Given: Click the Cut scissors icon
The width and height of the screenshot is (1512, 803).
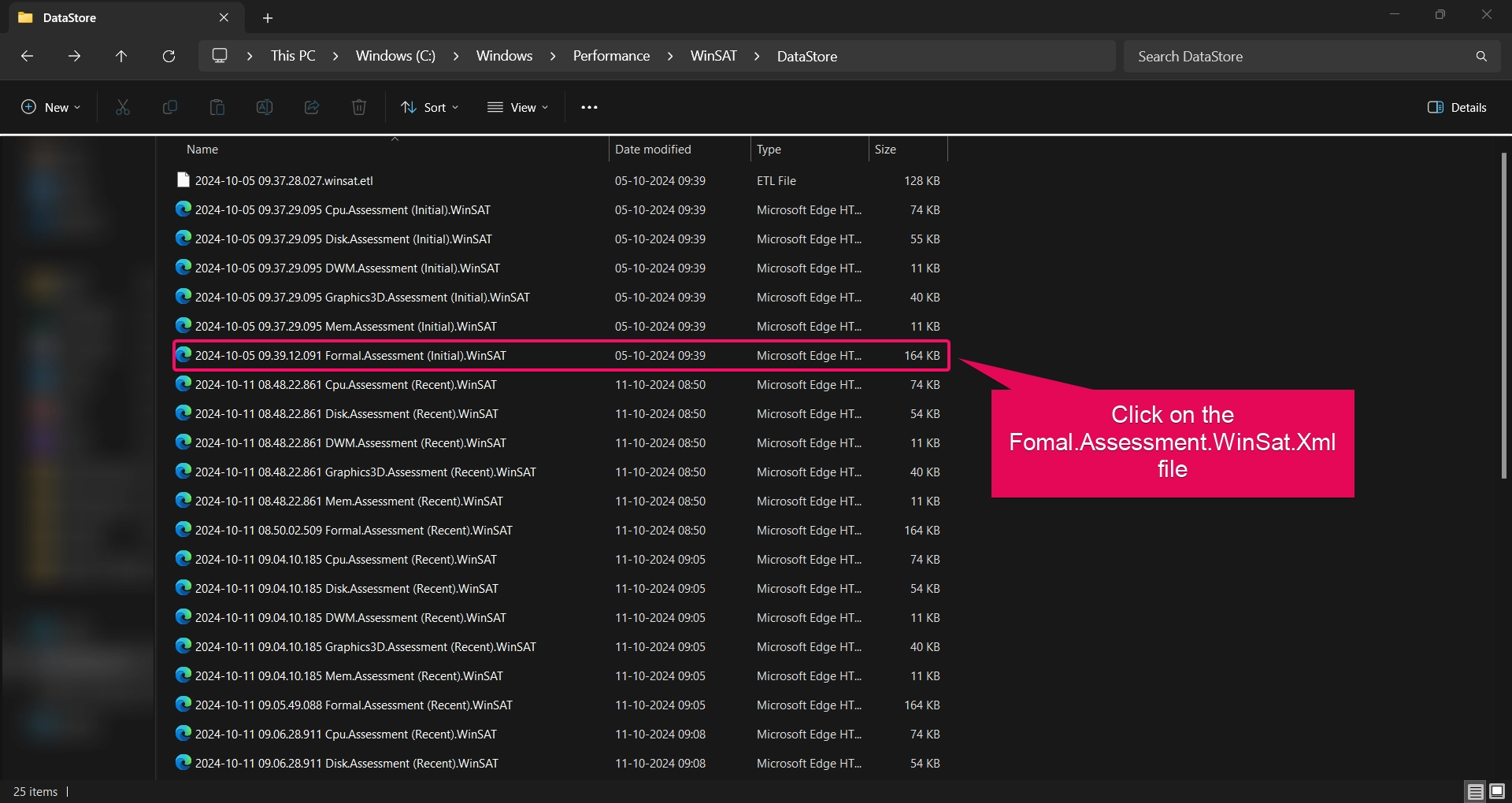Looking at the screenshot, I should (x=123, y=107).
